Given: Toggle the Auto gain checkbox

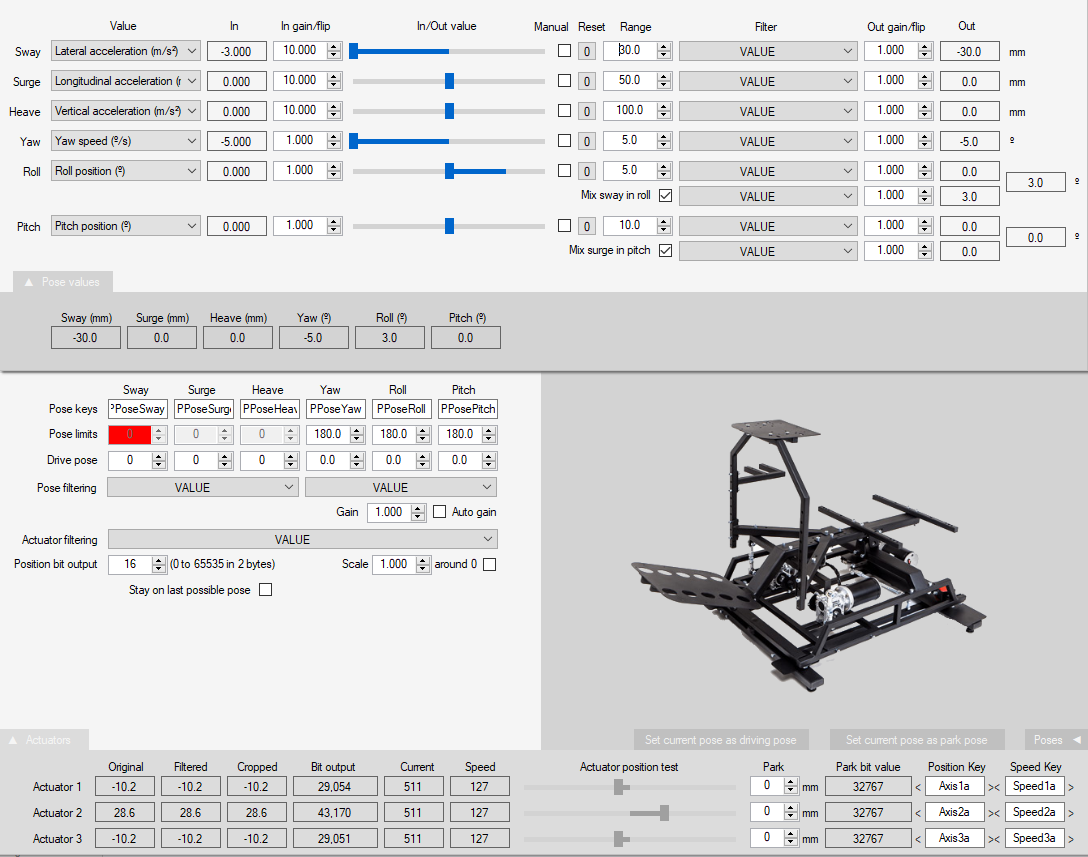Looking at the screenshot, I should 439,511.
